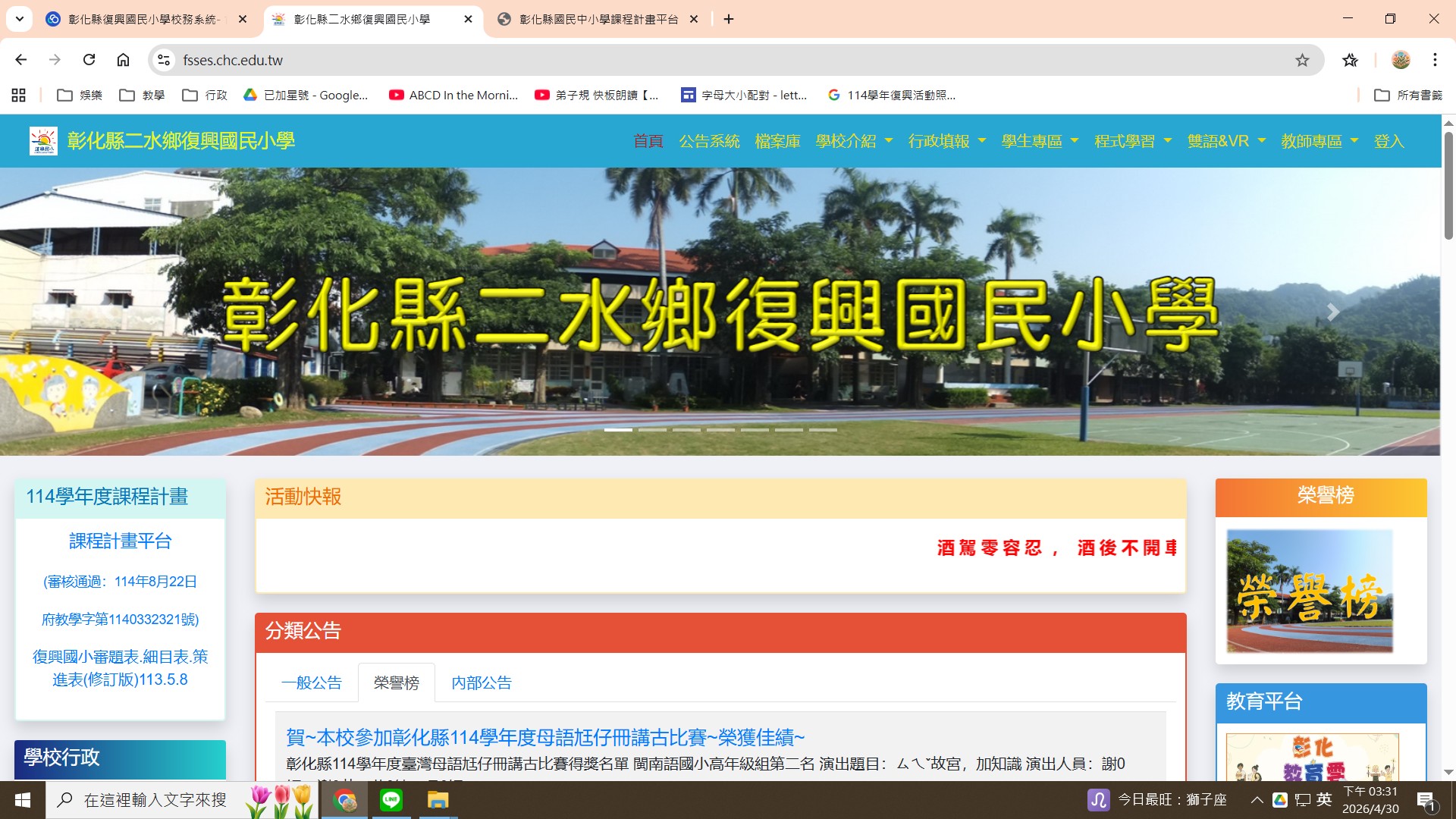Click the browser back arrow
1456x819 pixels.
[20, 60]
